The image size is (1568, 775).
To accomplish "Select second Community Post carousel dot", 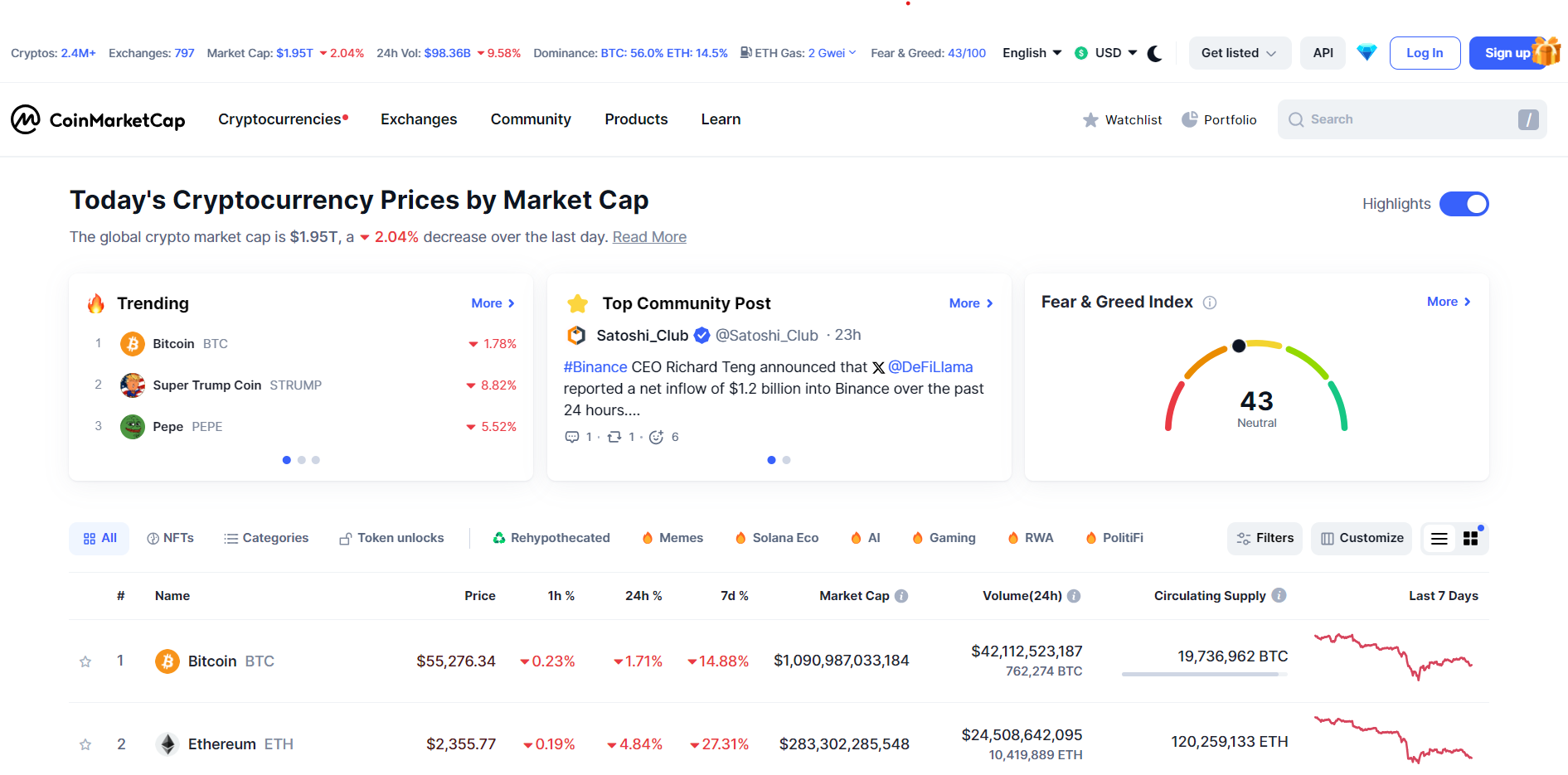I will pos(787,460).
